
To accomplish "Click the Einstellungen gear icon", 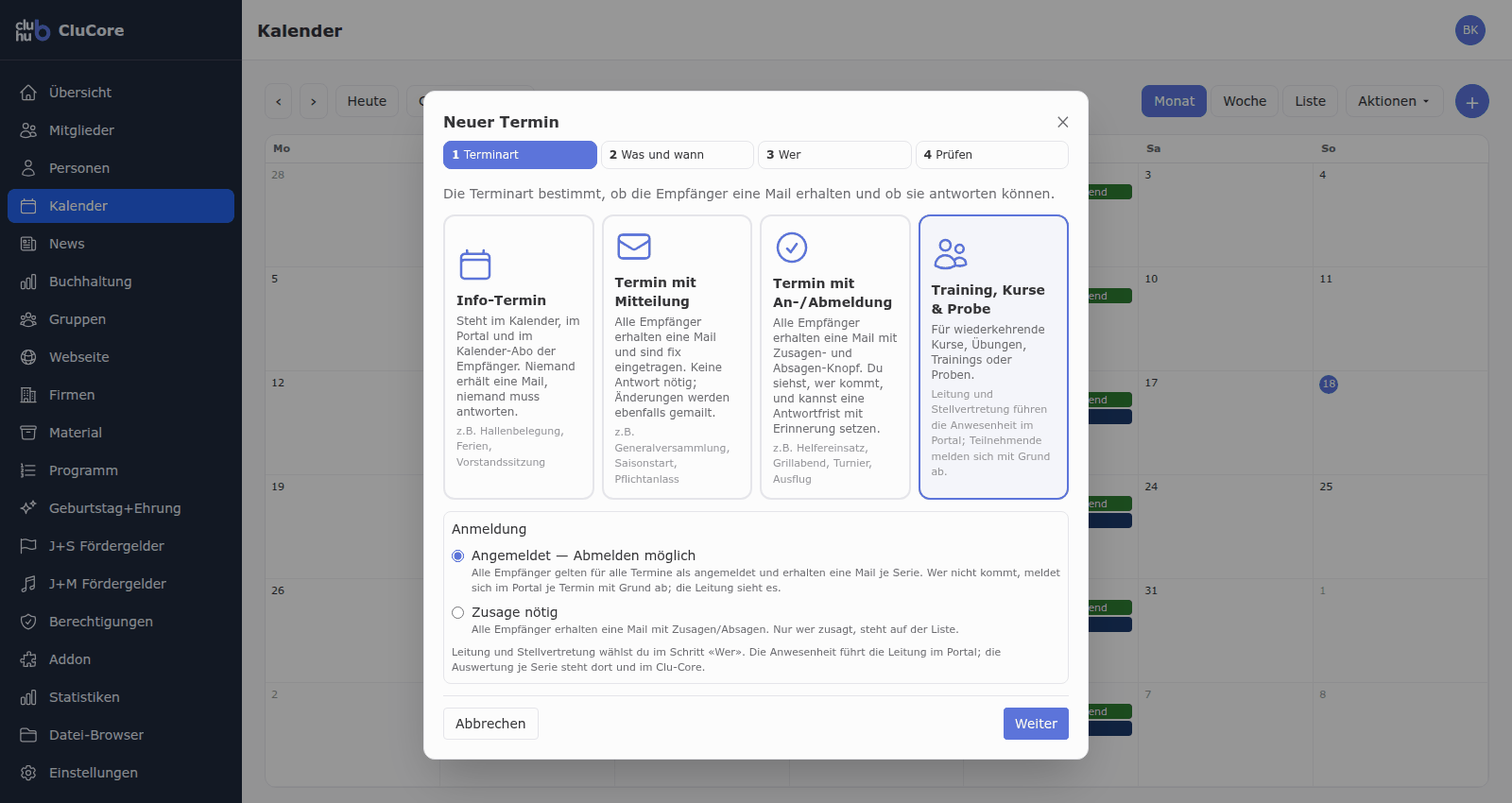I will click(28, 773).
